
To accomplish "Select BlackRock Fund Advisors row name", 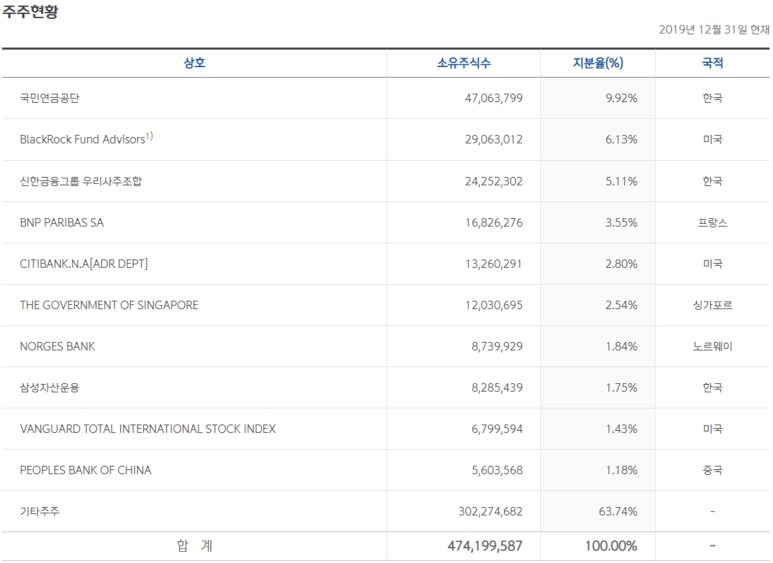I will [82, 140].
